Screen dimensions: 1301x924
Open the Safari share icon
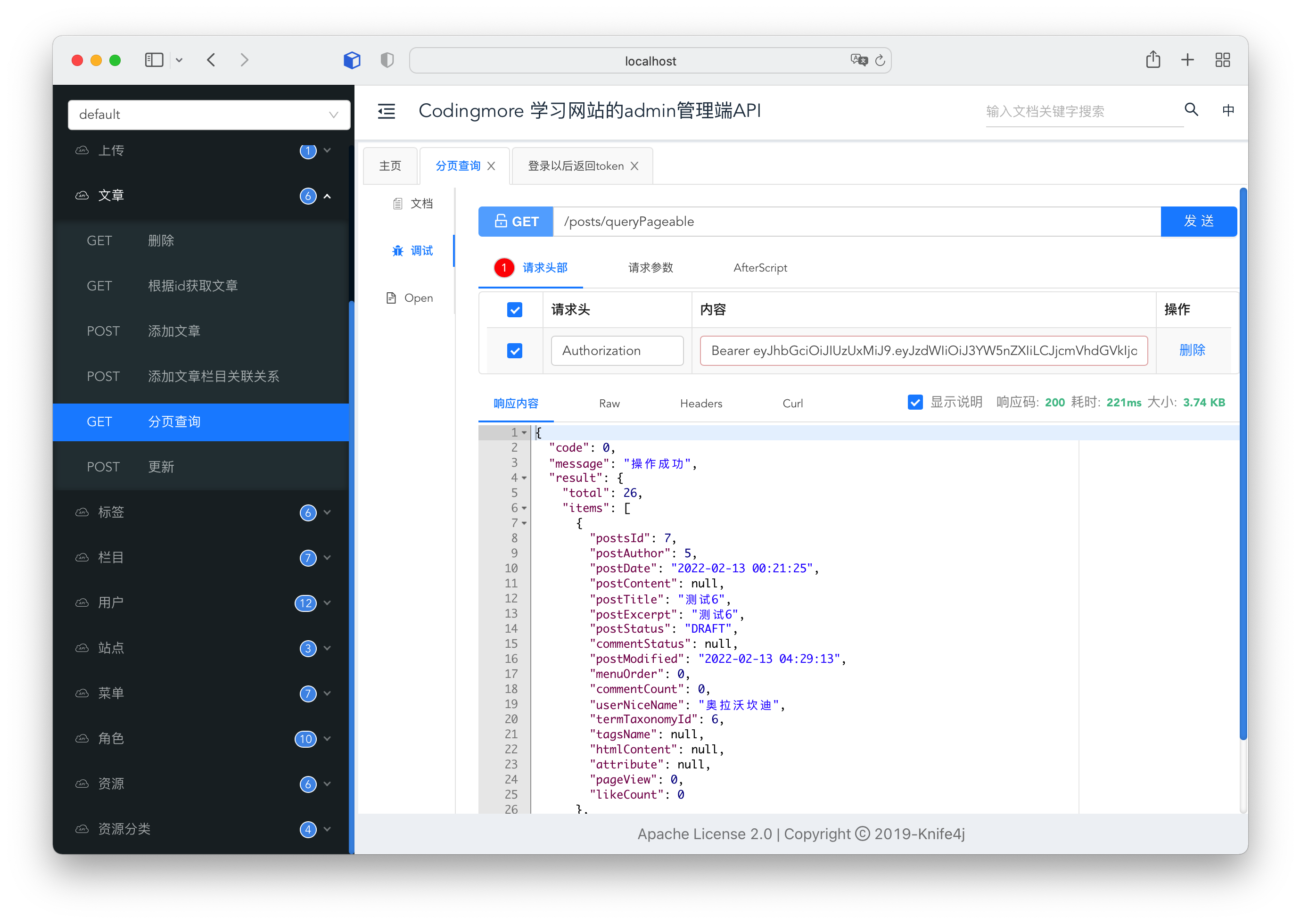tap(1153, 60)
